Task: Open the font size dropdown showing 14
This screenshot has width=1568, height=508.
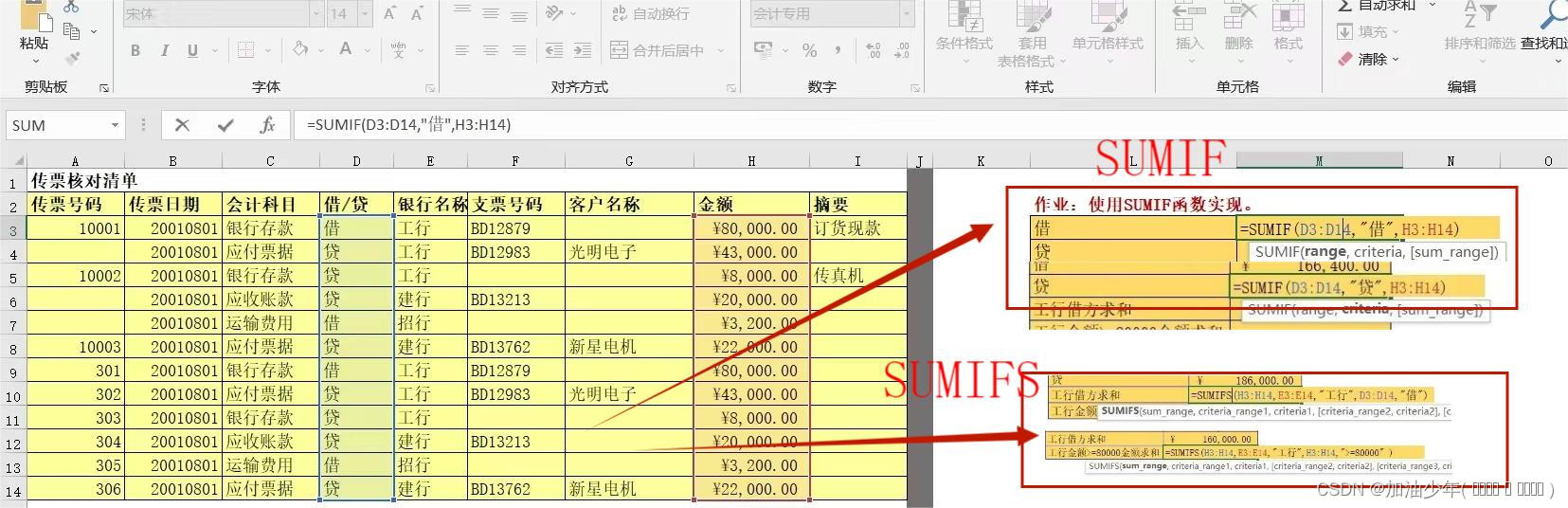Action: point(366,13)
